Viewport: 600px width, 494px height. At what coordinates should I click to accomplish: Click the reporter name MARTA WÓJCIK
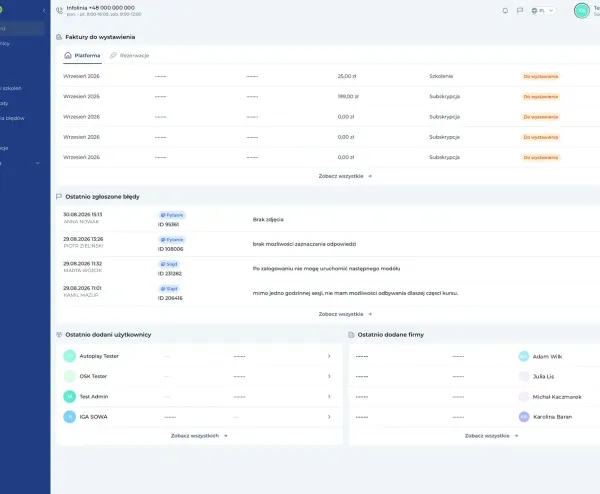[x=83, y=271]
